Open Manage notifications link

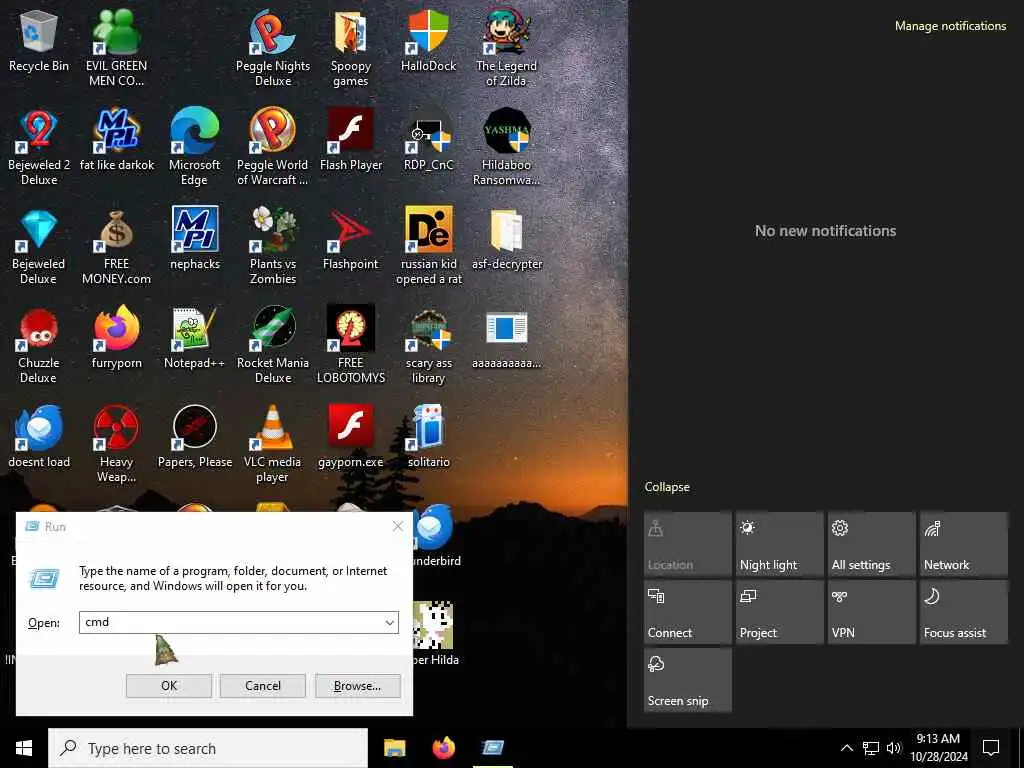[950, 25]
